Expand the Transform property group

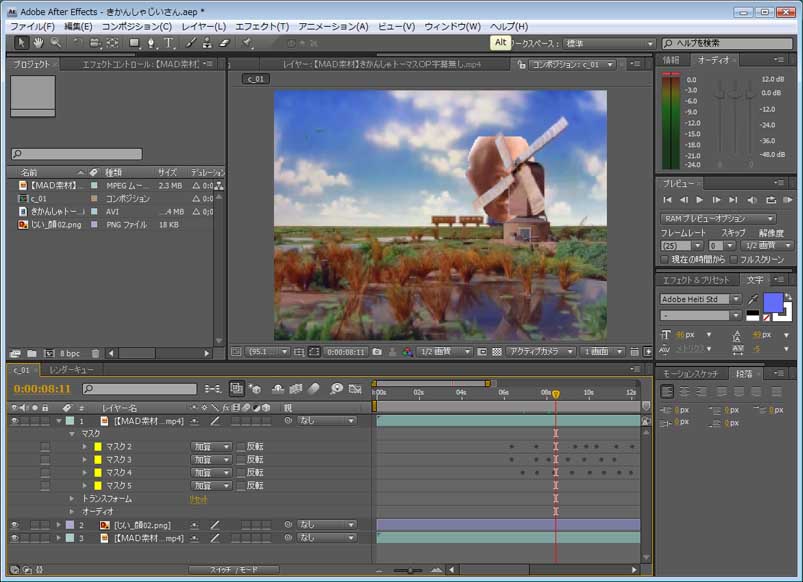click(x=72, y=498)
